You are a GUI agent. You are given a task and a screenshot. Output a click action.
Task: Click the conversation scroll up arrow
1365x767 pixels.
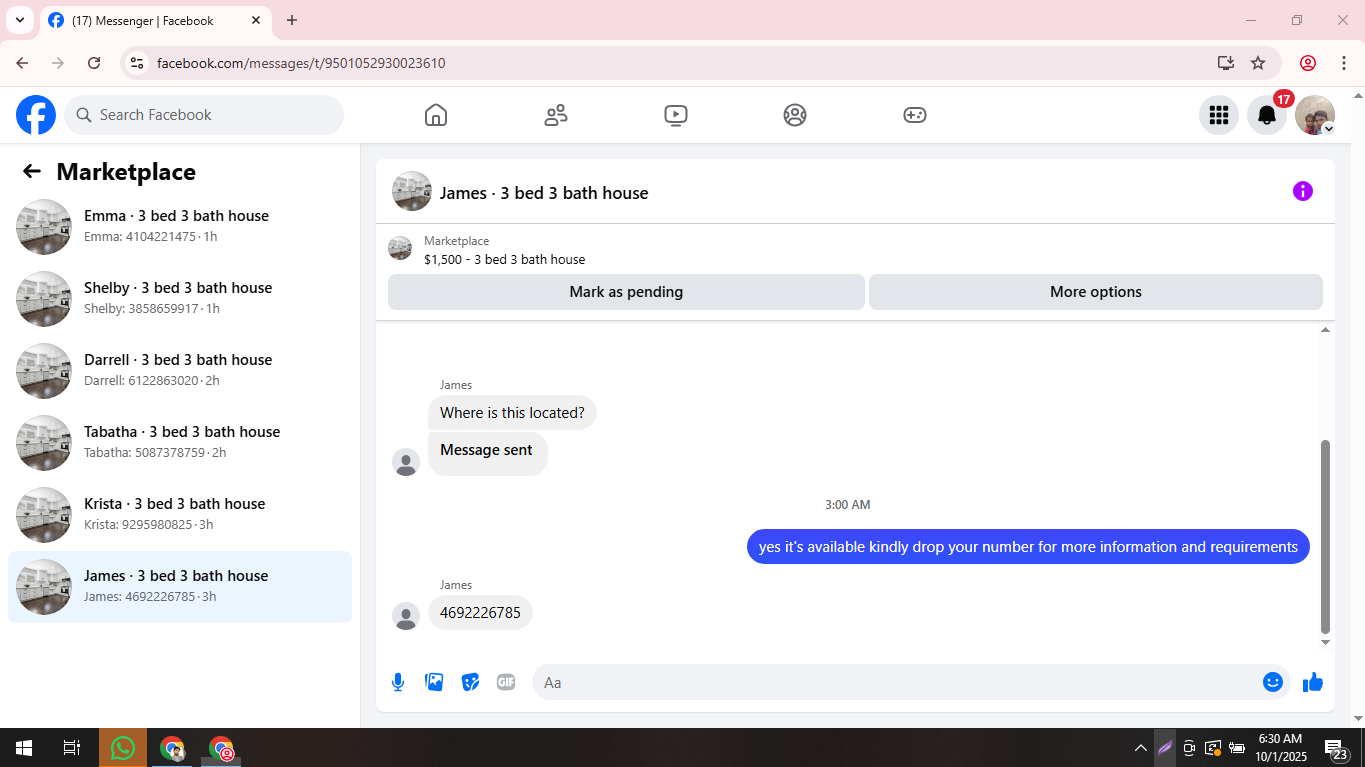click(x=1326, y=329)
